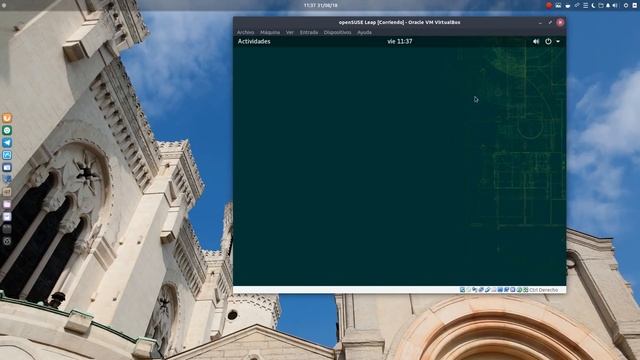Open the Máquina menu

[x=270, y=32]
